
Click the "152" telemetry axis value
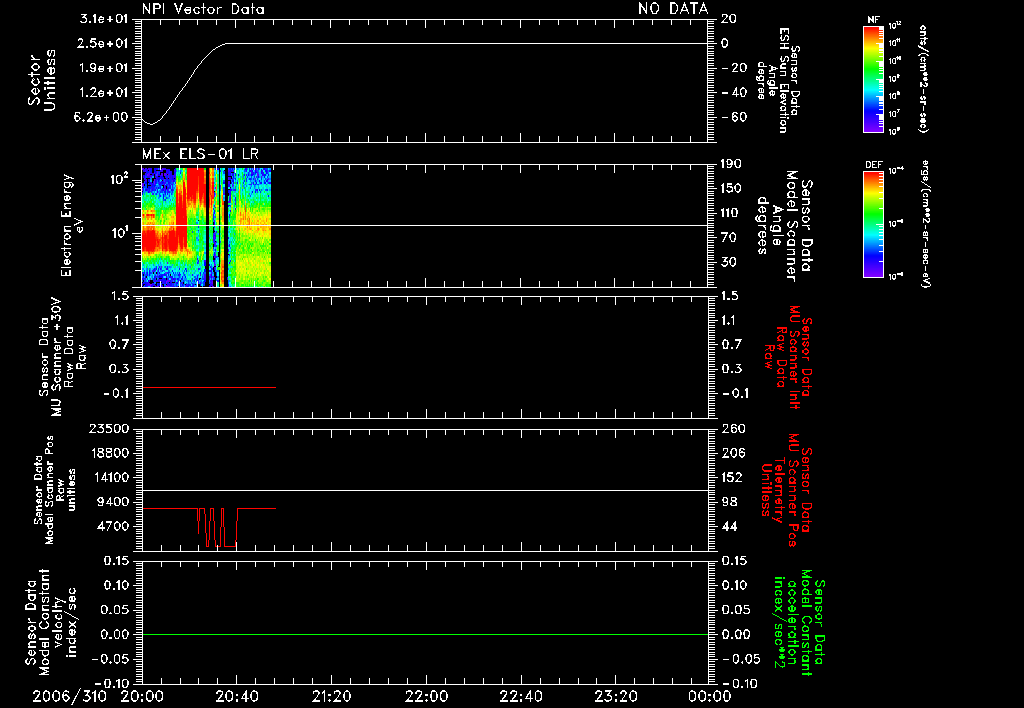tap(733, 477)
